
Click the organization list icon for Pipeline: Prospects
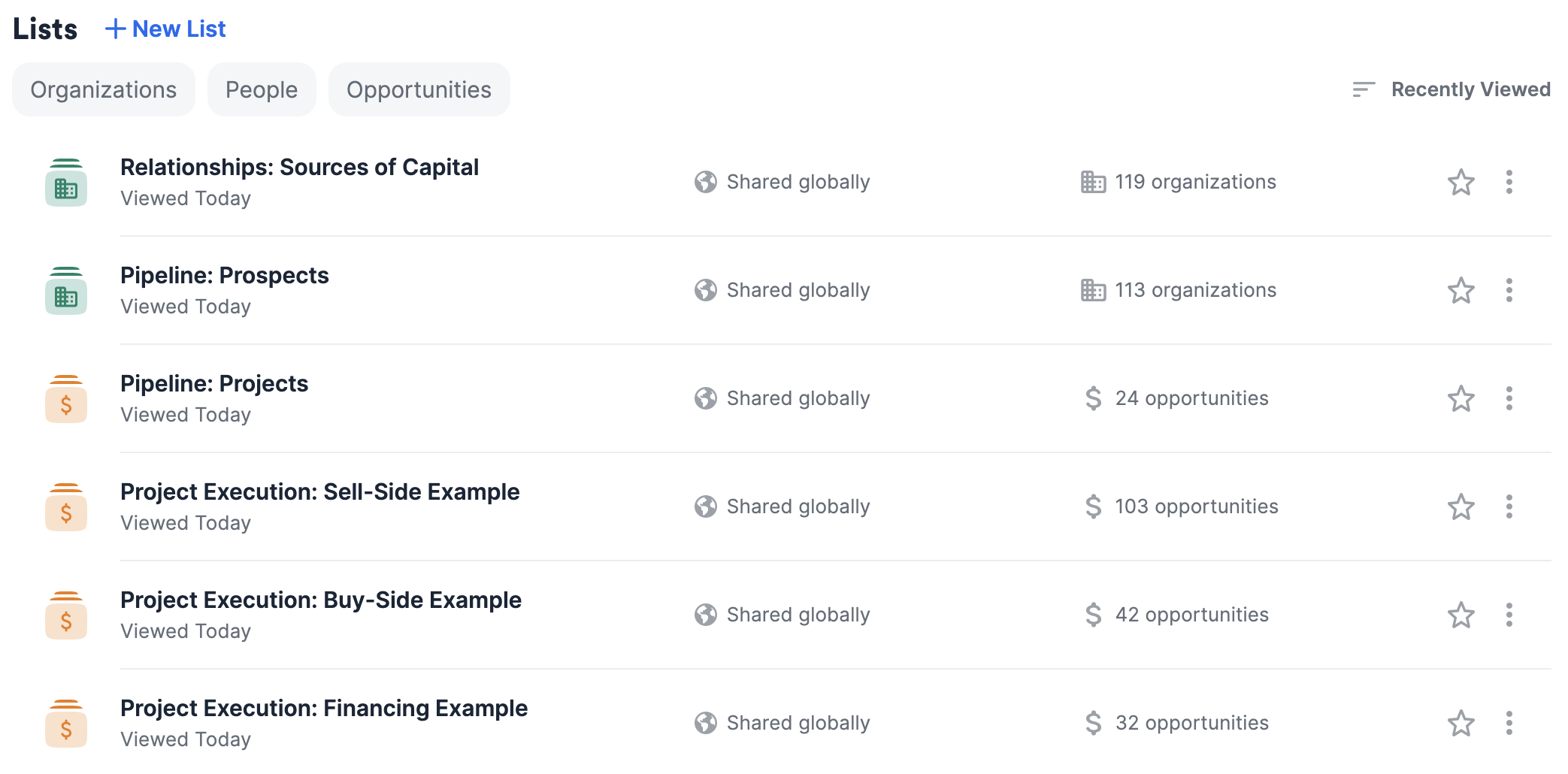pyautogui.click(x=66, y=290)
